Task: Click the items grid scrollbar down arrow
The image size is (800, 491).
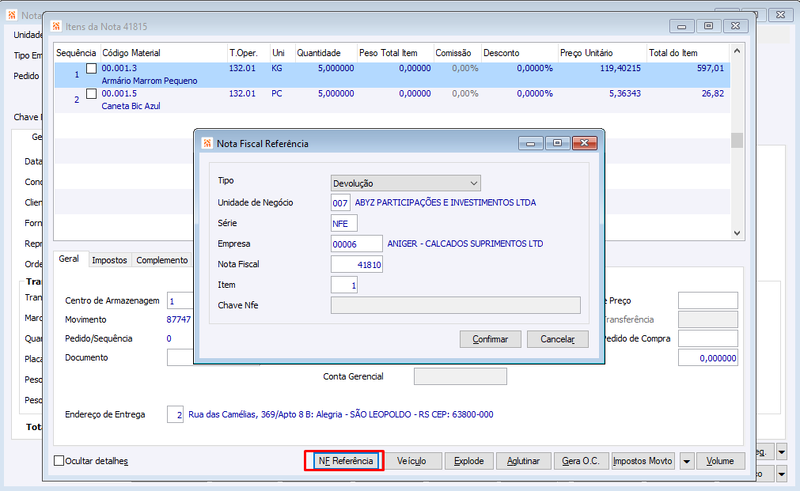Action: (x=737, y=233)
